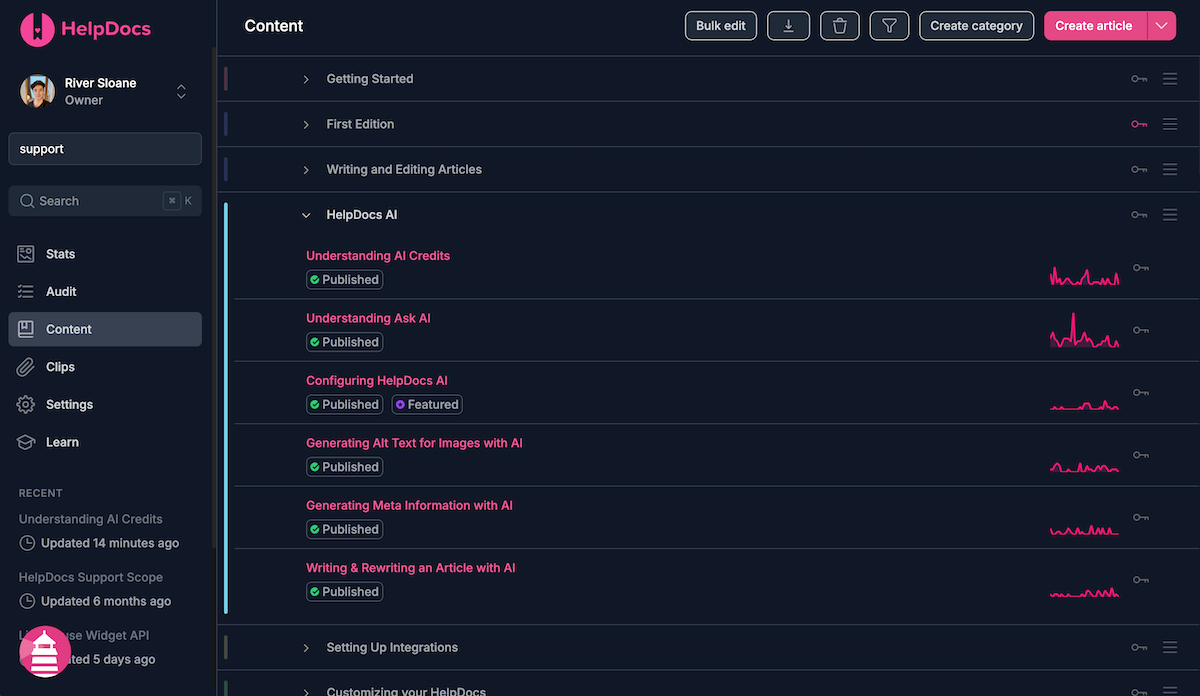Image resolution: width=1200 pixels, height=696 pixels.
Task: Click the drag handle for Getting Started
Action: pos(1170,79)
